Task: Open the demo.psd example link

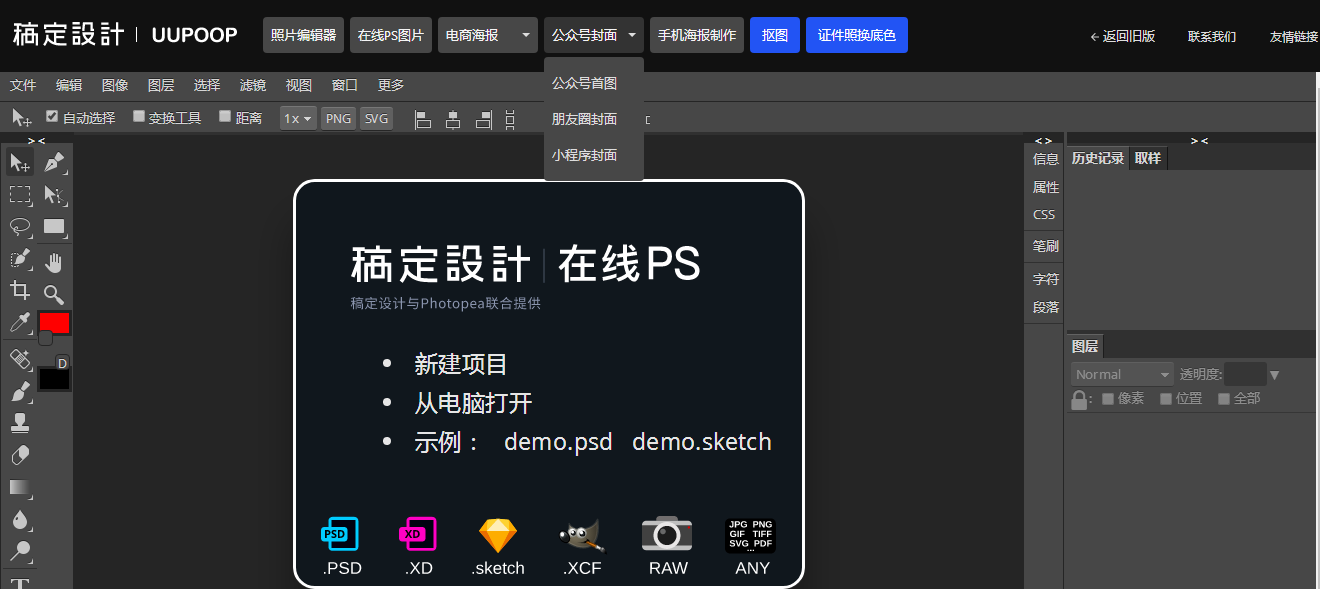Action: pyautogui.click(x=558, y=442)
